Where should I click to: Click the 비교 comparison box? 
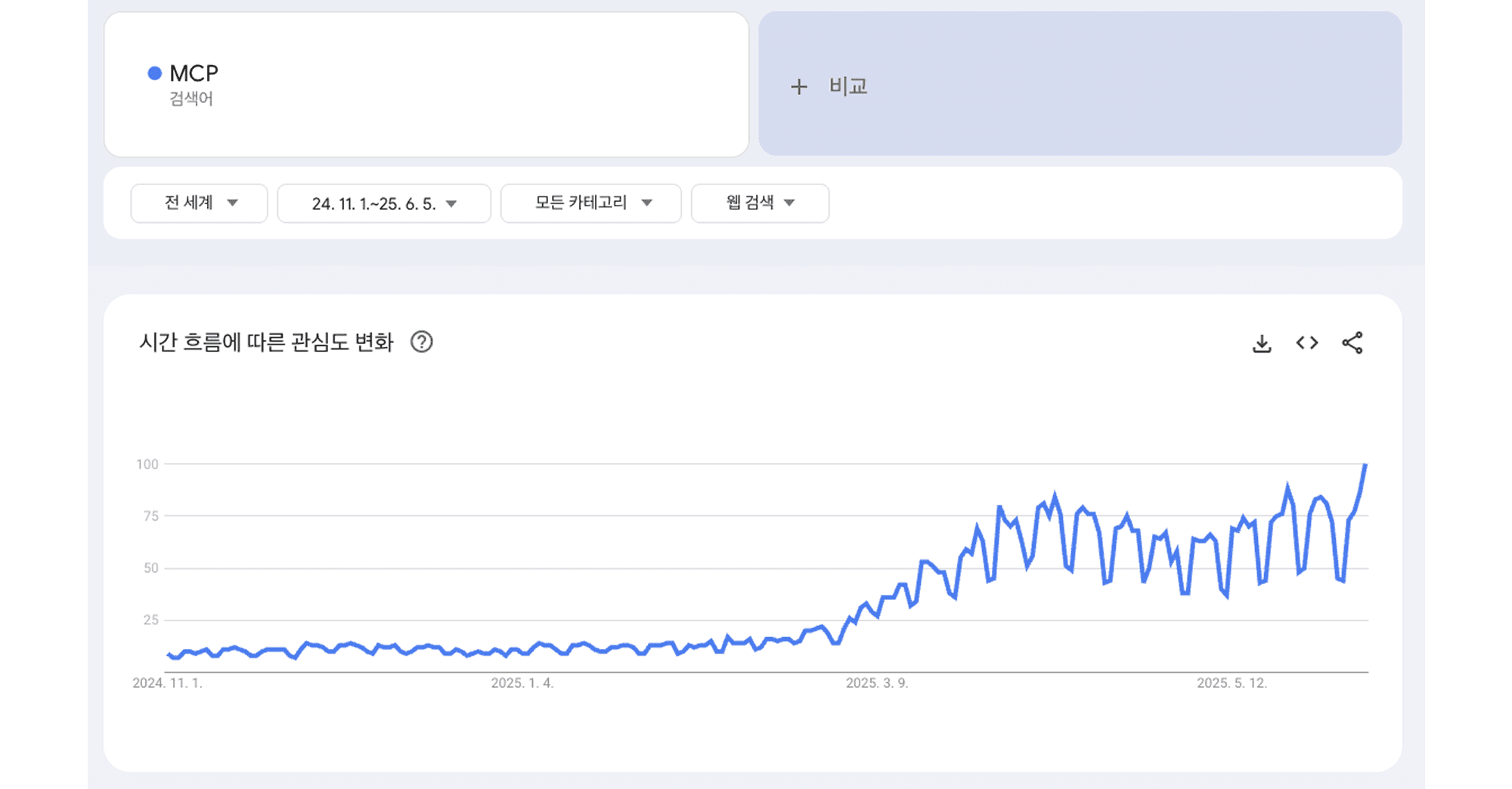tap(1080, 84)
